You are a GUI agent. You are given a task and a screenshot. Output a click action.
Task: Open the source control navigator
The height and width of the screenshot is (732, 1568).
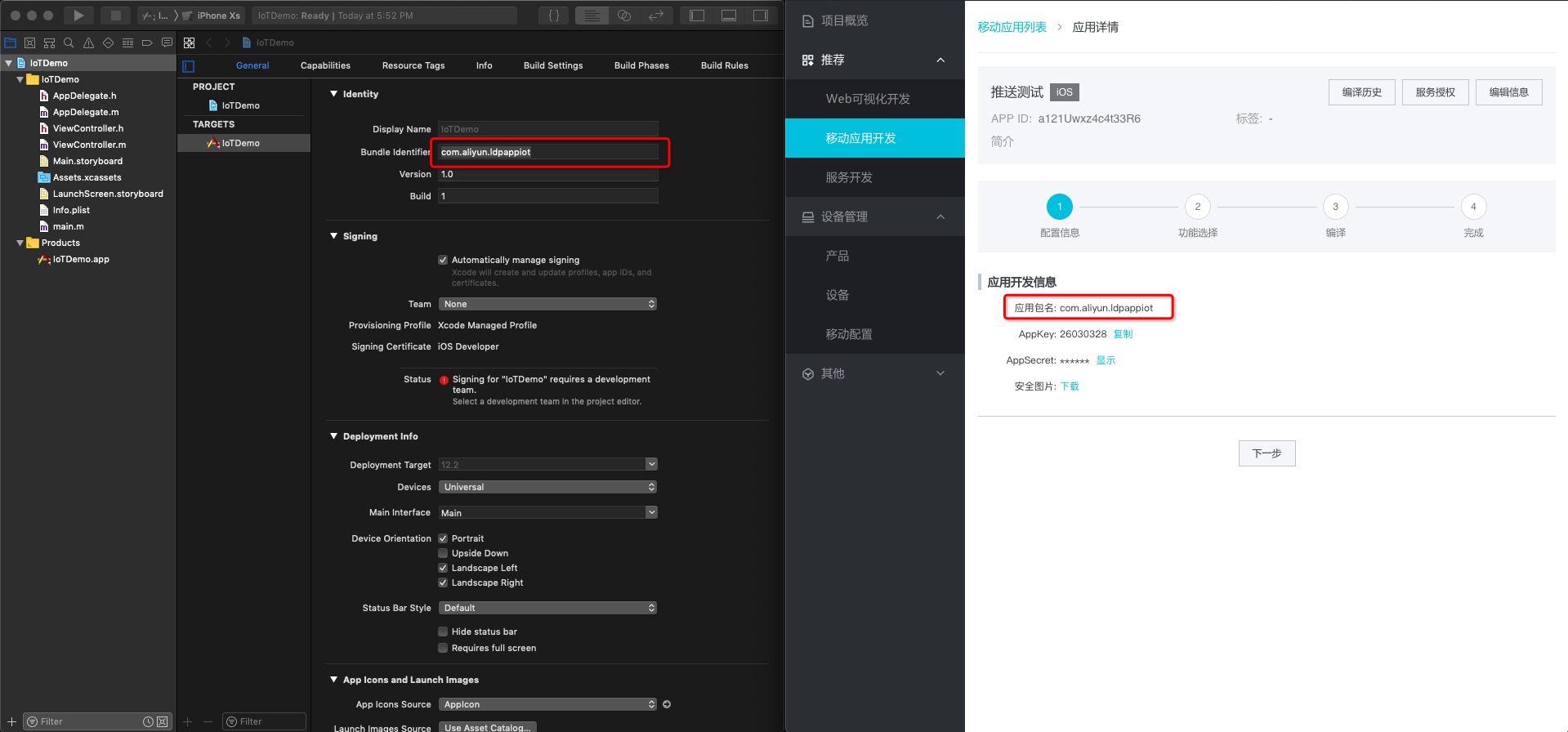pos(30,42)
